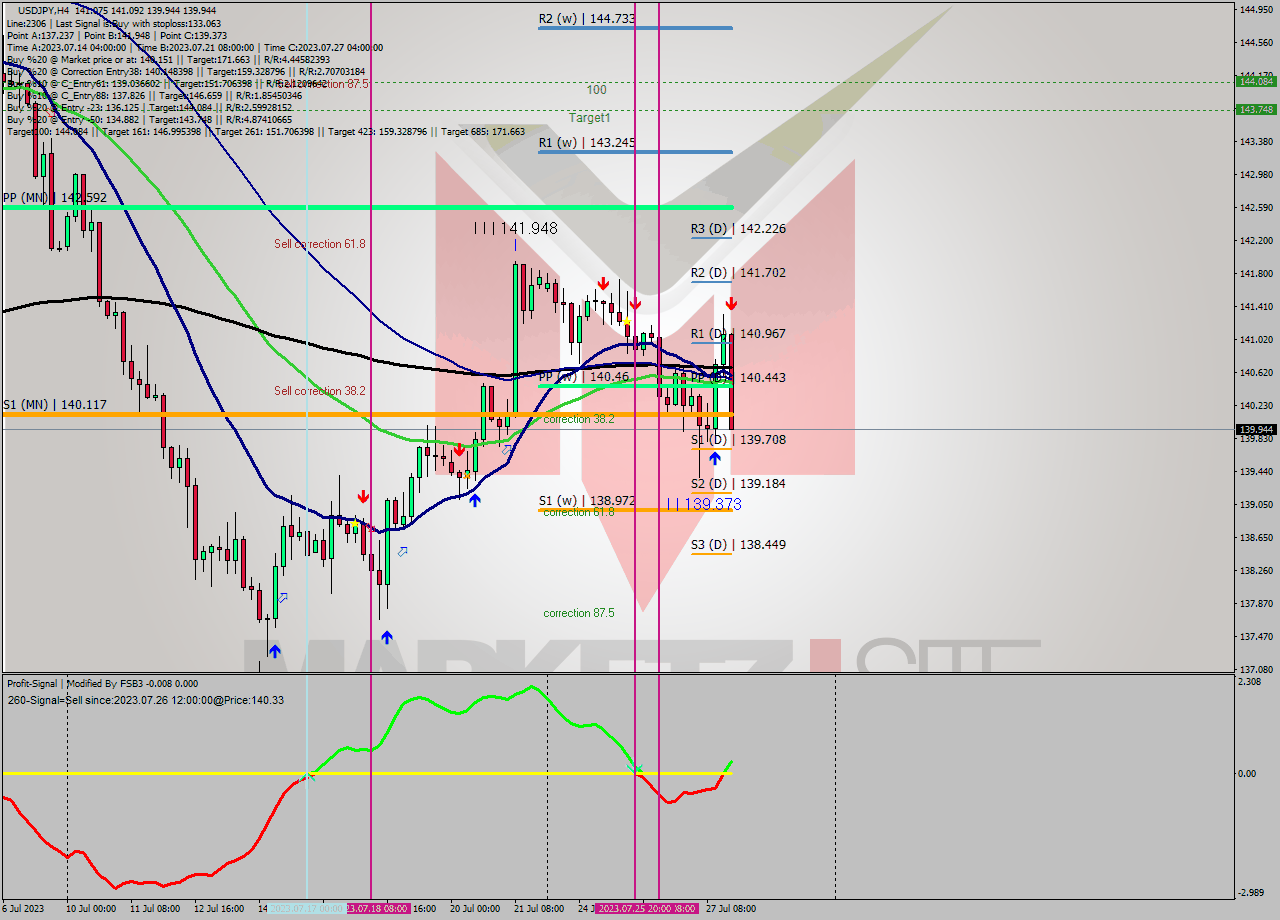Select the Sell correction 38.2 text
Screen dimensions: 1280x920
pos(320,391)
